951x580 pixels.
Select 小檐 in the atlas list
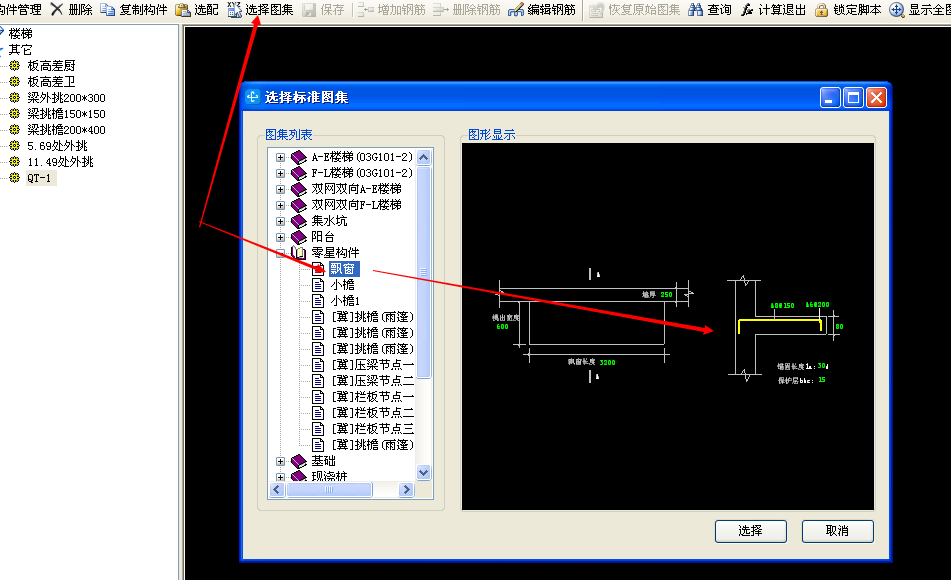342,285
